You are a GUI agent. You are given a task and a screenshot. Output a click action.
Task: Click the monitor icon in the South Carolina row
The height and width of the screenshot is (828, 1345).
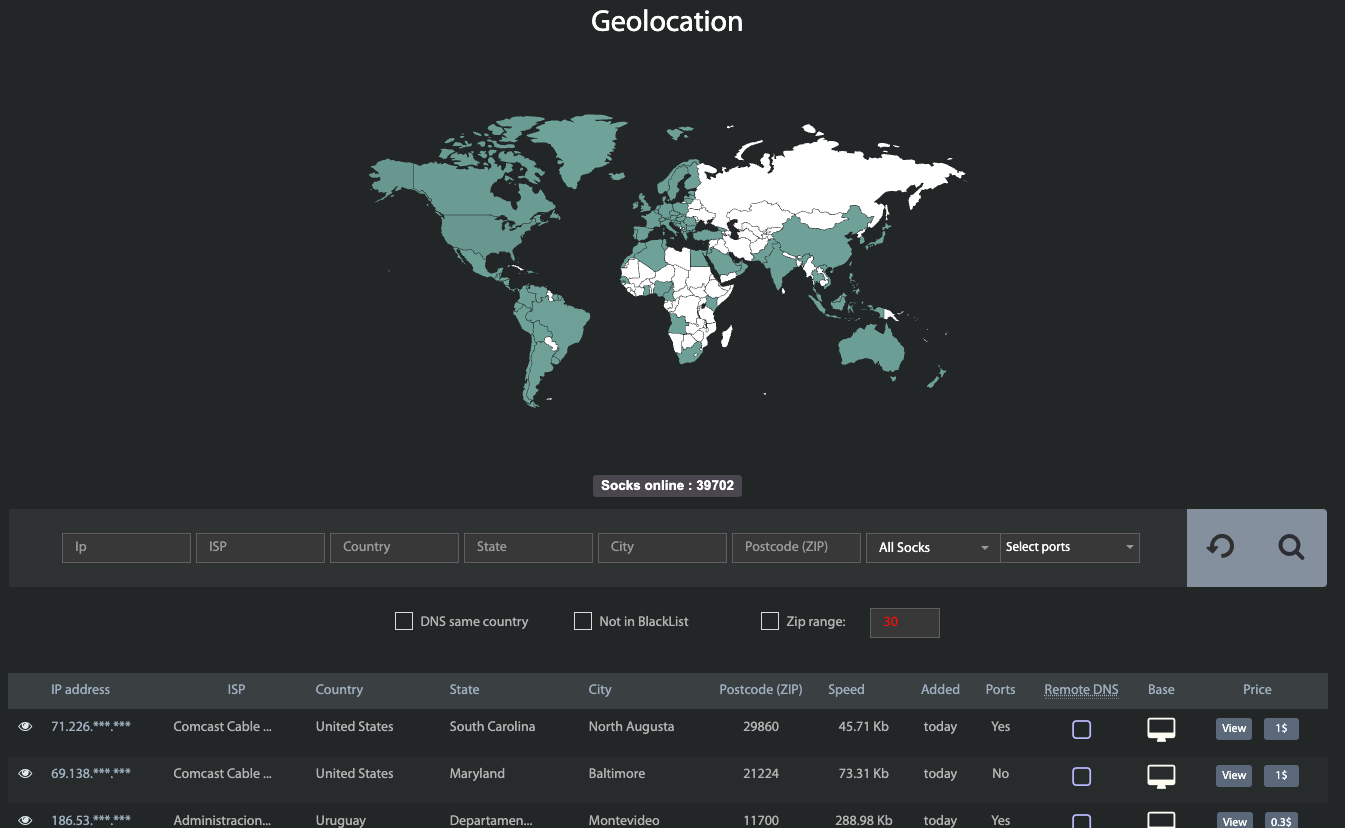click(x=1161, y=729)
